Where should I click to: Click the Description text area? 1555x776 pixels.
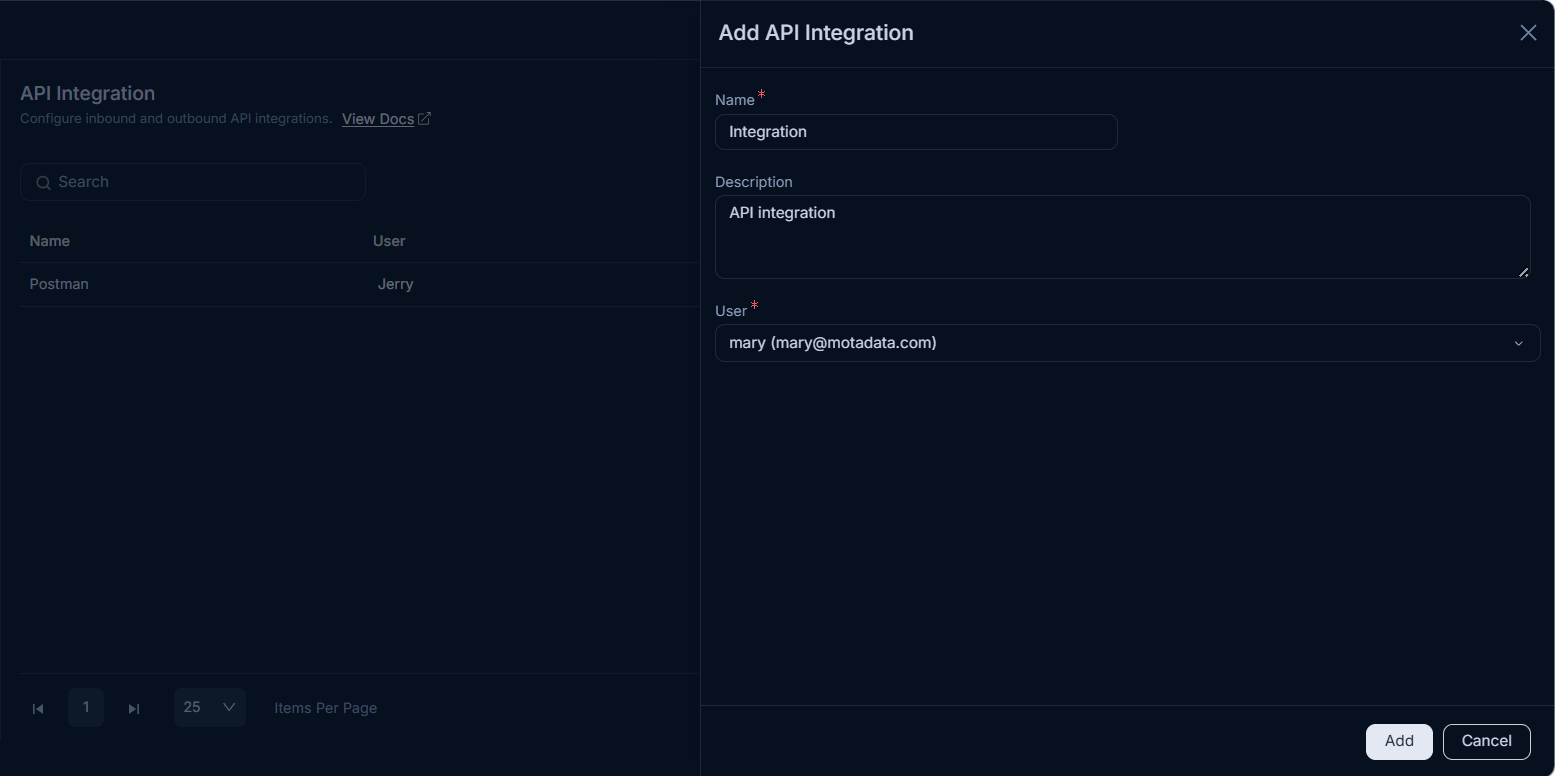click(x=1122, y=237)
